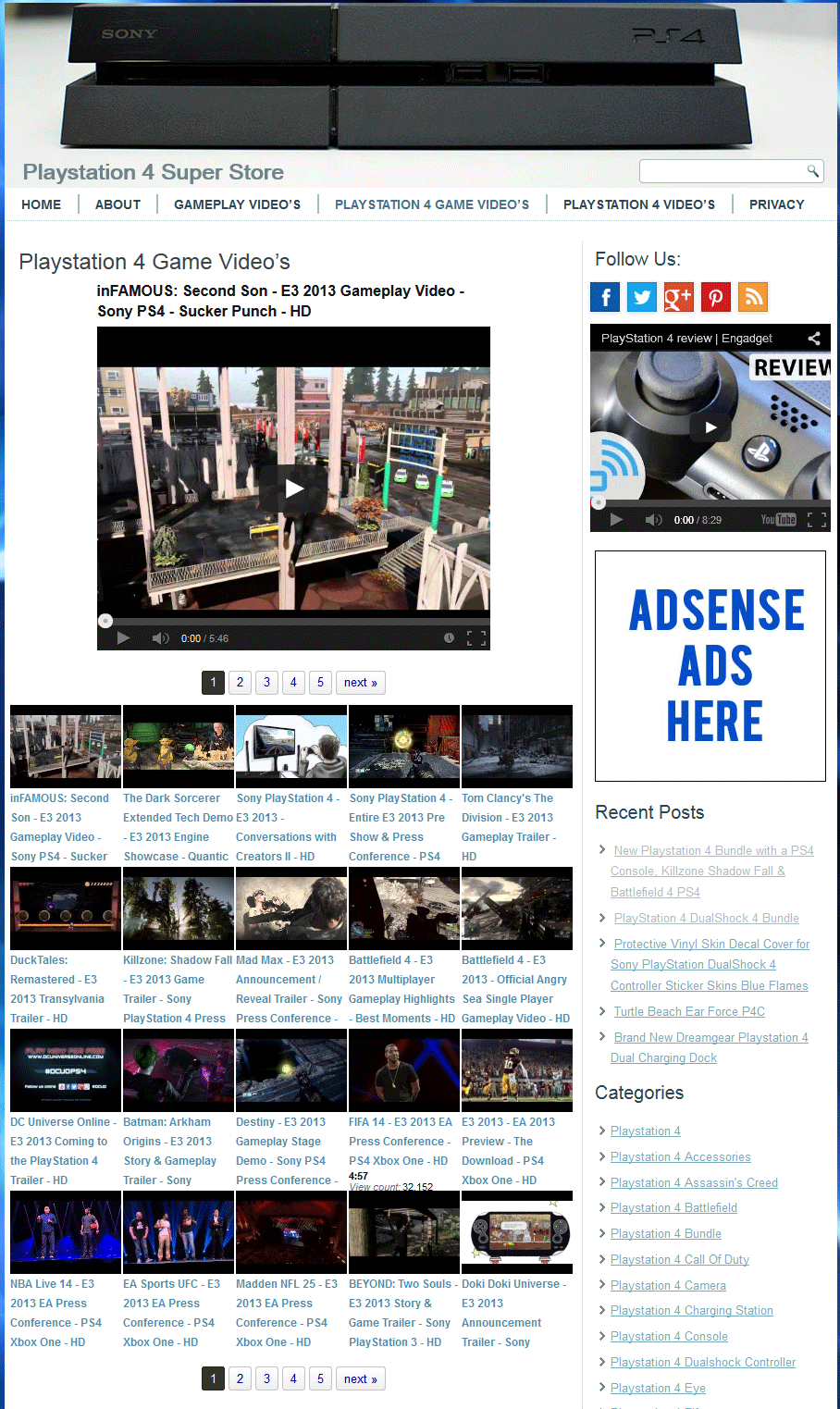The height and width of the screenshot is (1409, 840).
Task: Play the Engadget PlayStation 4 review video
Action: click(x=710, y=427)
